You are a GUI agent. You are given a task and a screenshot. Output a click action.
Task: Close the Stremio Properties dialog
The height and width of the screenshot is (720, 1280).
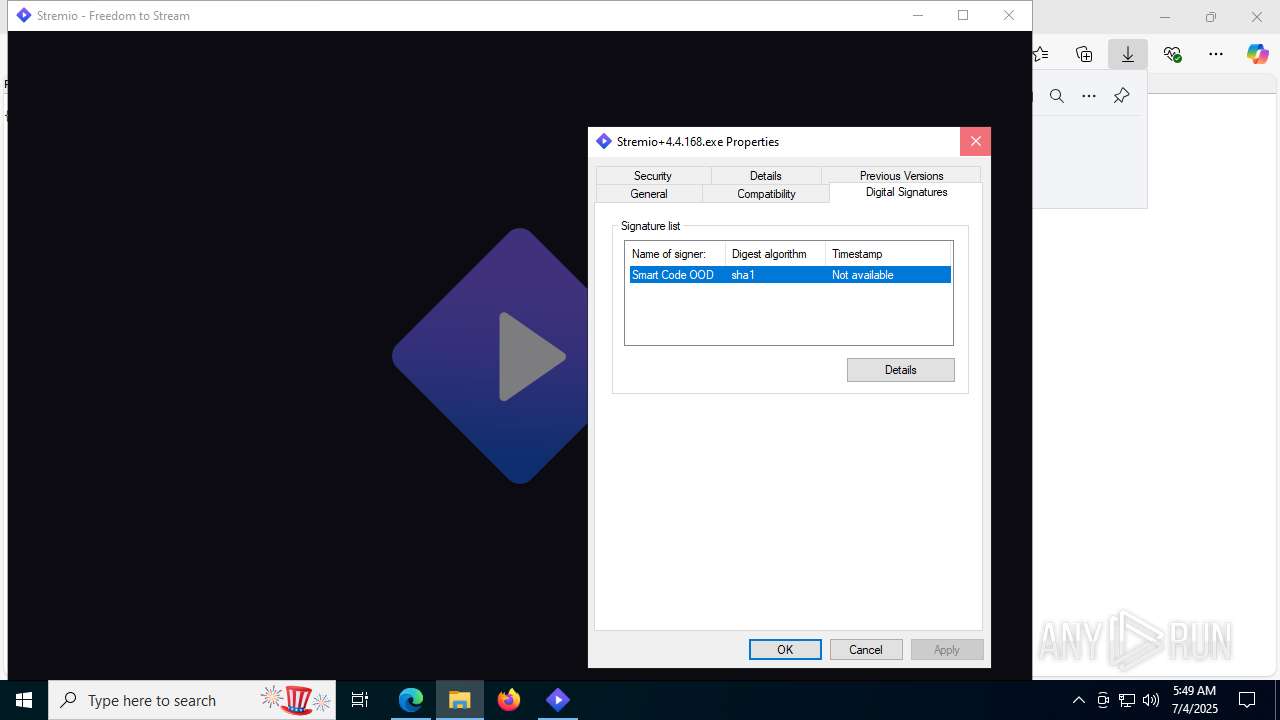point(975,141)
